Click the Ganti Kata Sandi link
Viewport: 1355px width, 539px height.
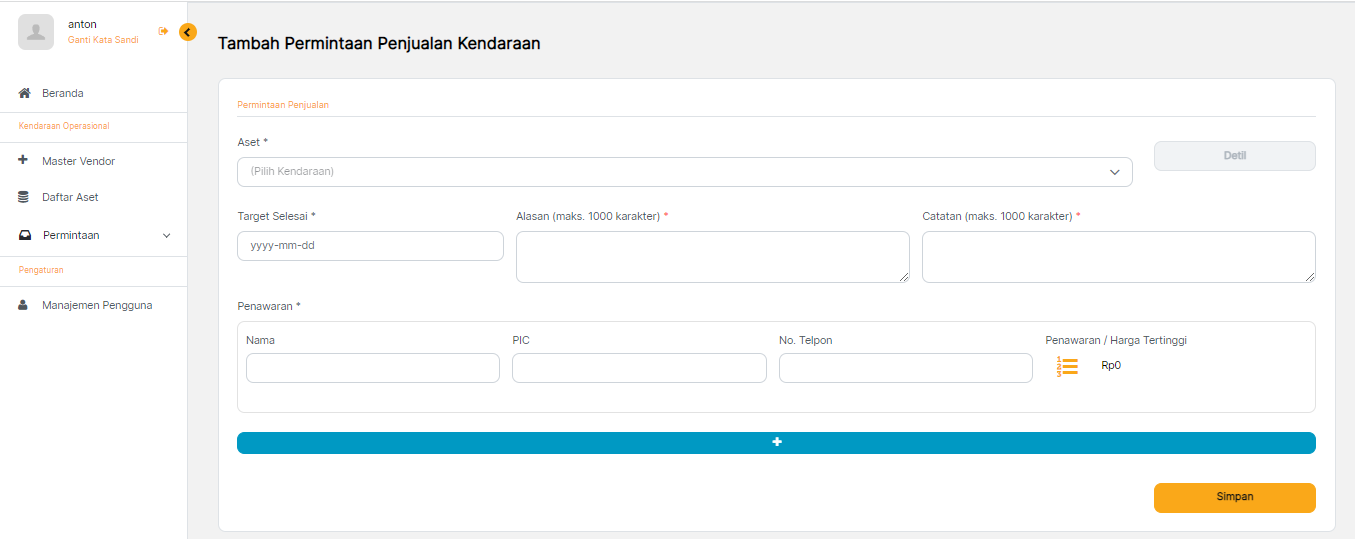(103, 40)
